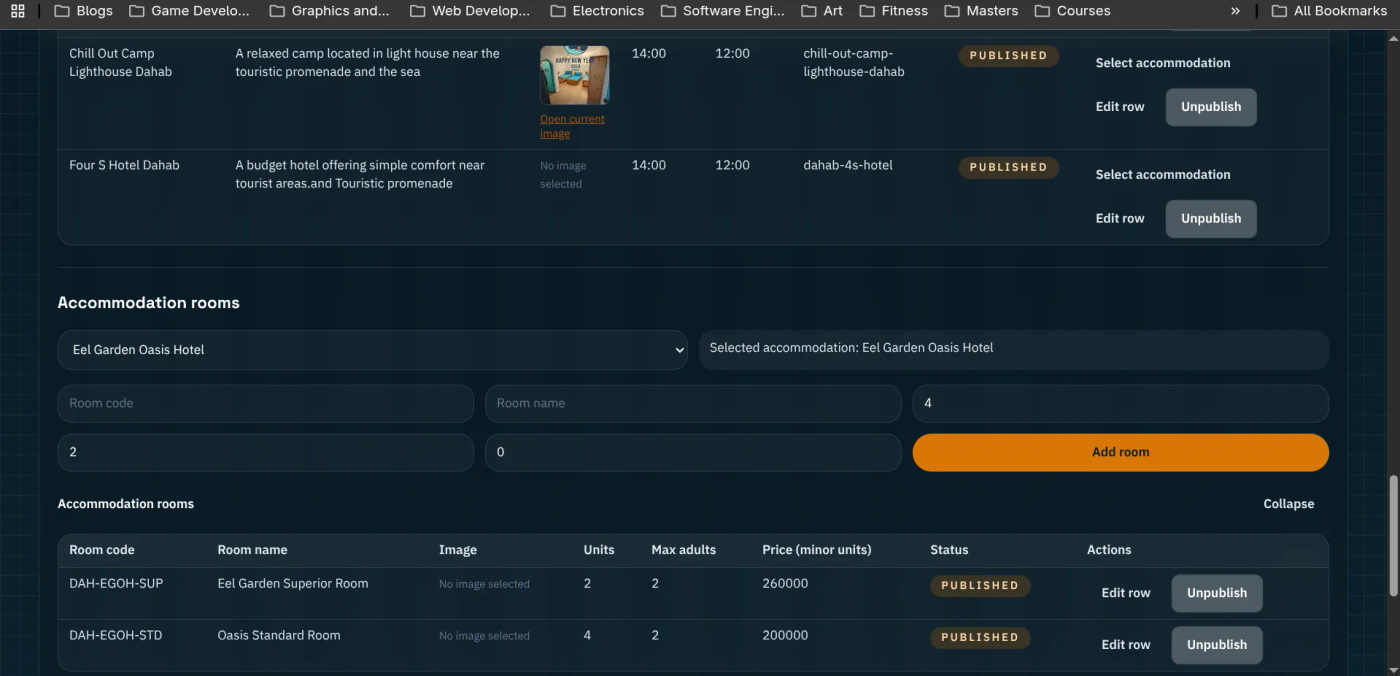The height and width of the screenshot is (676, 1400).
Task: Unpublish the Eel Garden Superior Room
Action: tap(1216, 593)
